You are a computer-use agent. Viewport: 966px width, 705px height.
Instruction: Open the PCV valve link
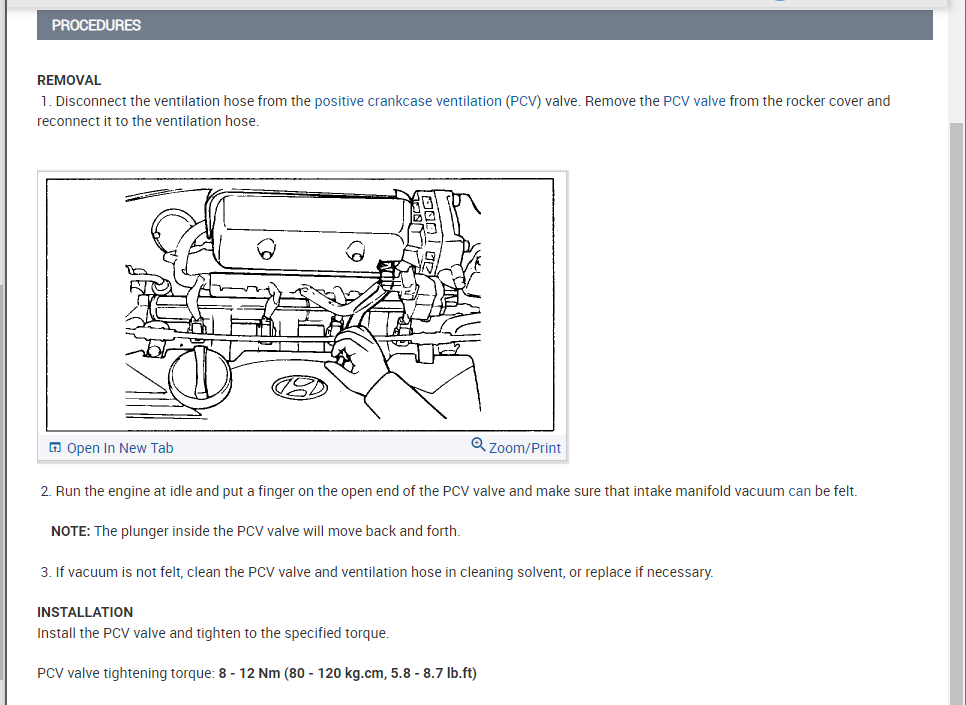pyautogui.click(x=694, y=101)
